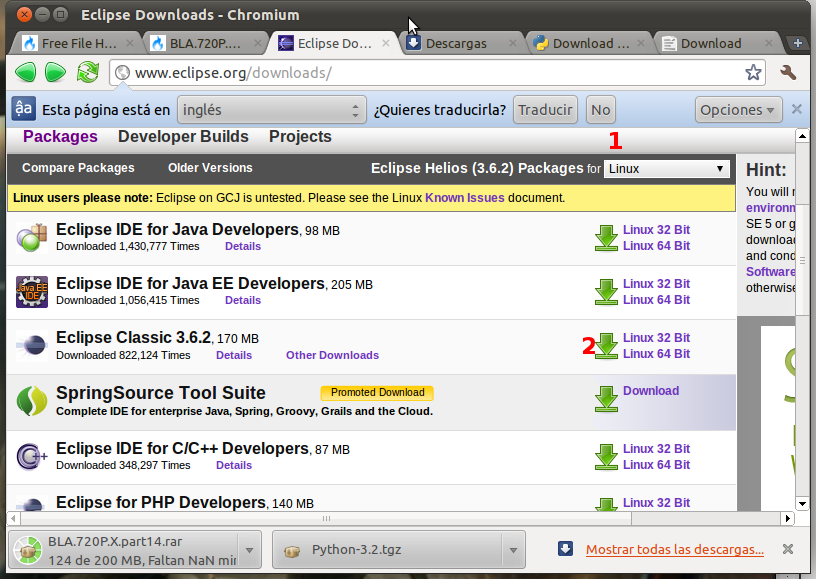Click the horizontal scrollbar thumb

point(326,518)
